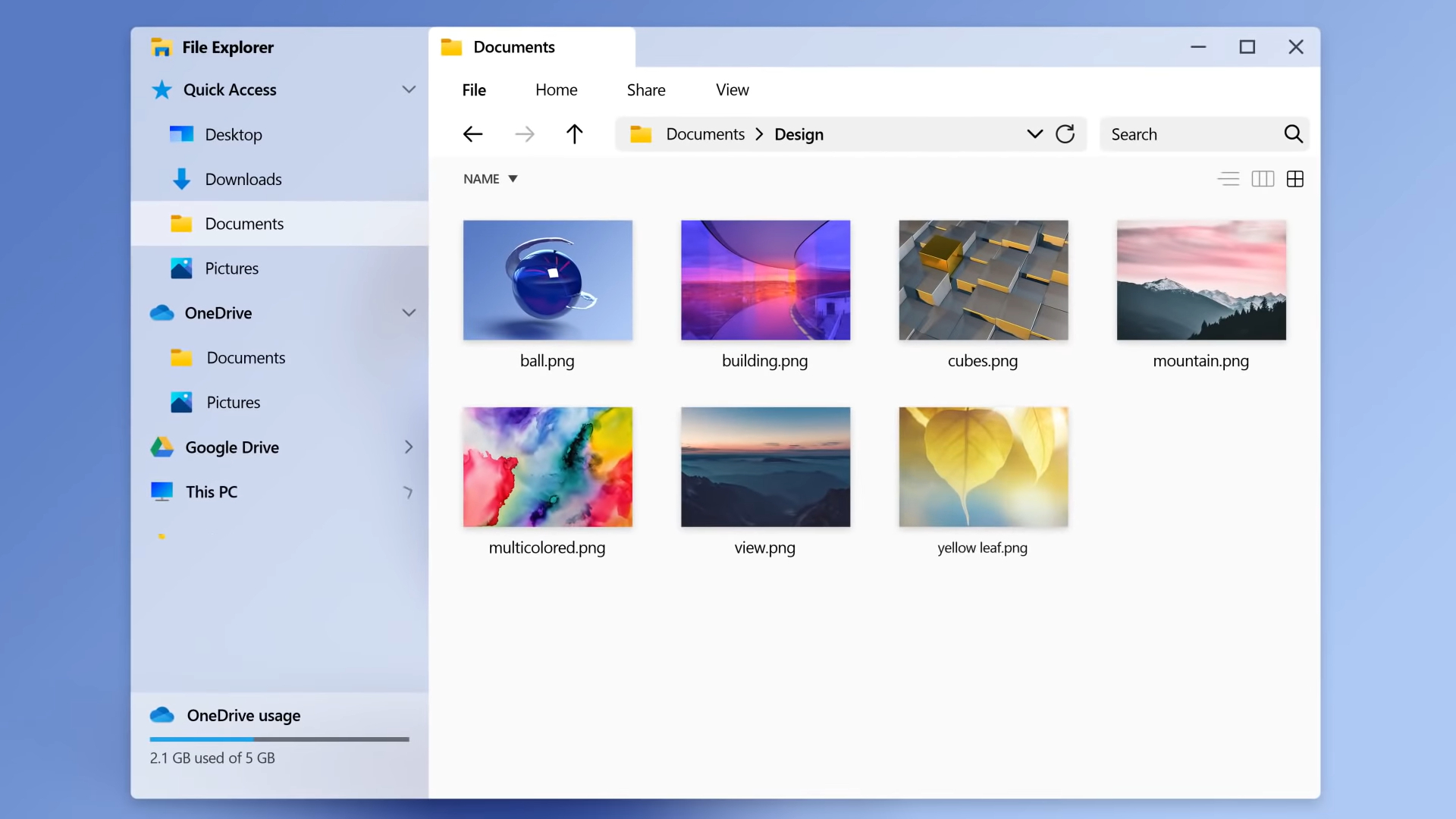Open the Share menu
Viewport: 1456px width, 819px height.
click(x=645, y=89)
